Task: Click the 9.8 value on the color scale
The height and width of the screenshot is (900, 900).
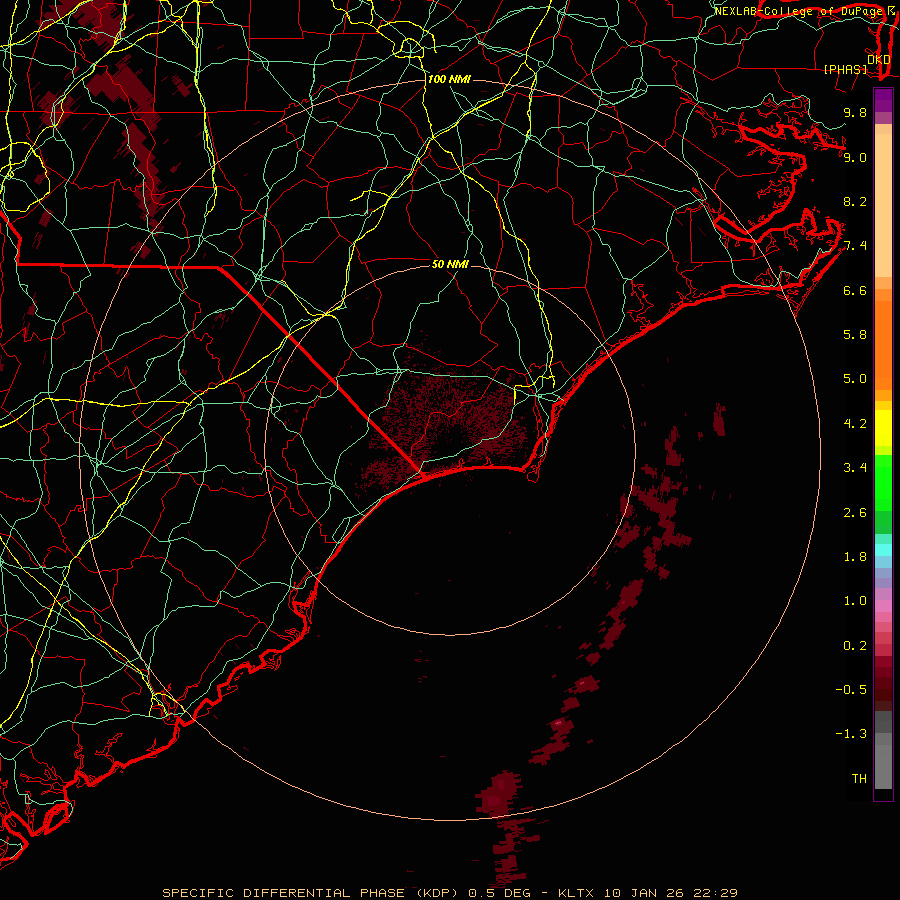Action: tap(855, 113)
